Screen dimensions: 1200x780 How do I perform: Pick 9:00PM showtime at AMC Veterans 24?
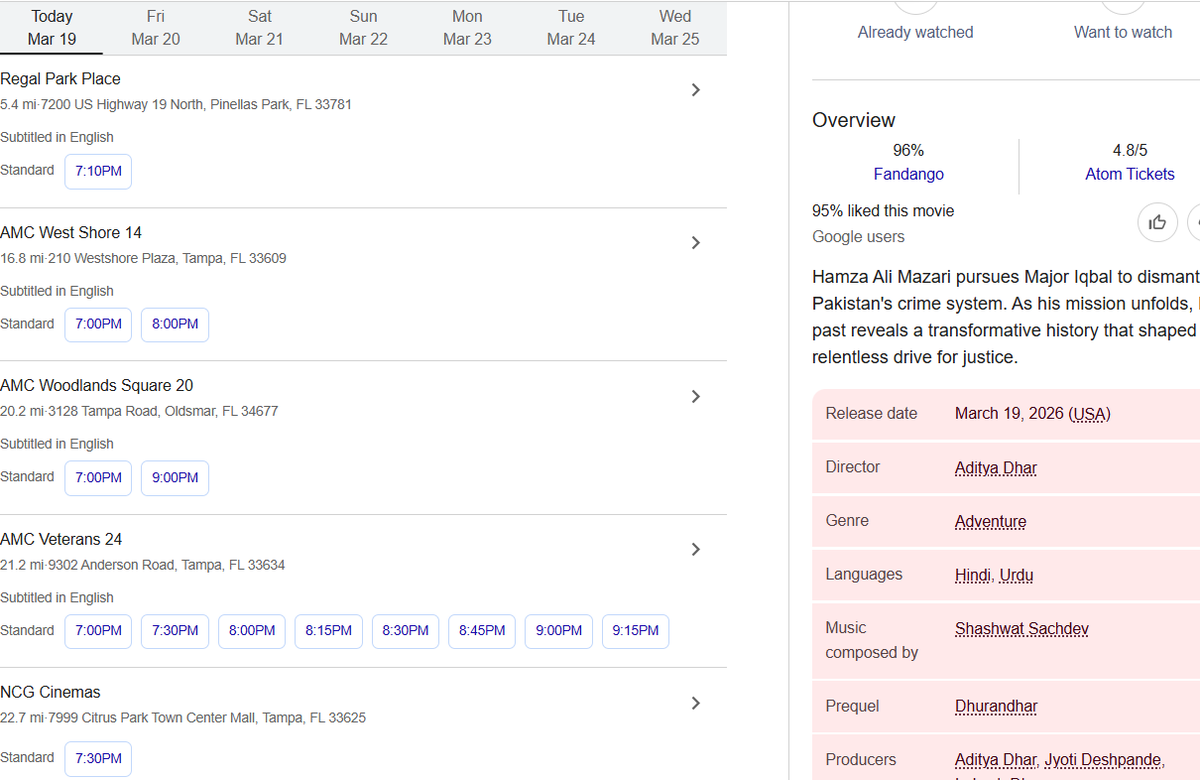[x=559, y=631]
